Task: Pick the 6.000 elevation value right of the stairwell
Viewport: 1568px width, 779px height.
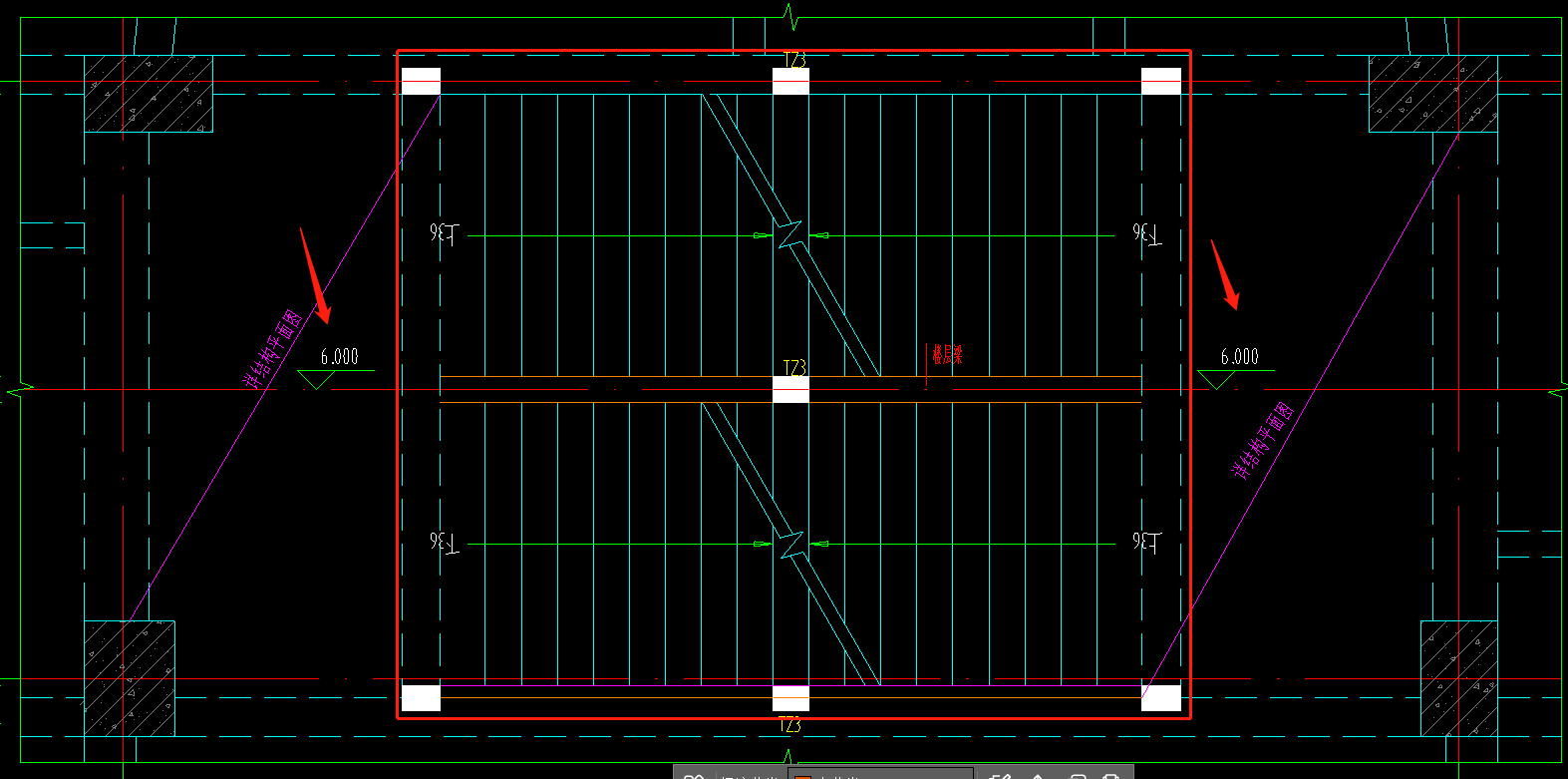Action: click(x=1239, y=357)
